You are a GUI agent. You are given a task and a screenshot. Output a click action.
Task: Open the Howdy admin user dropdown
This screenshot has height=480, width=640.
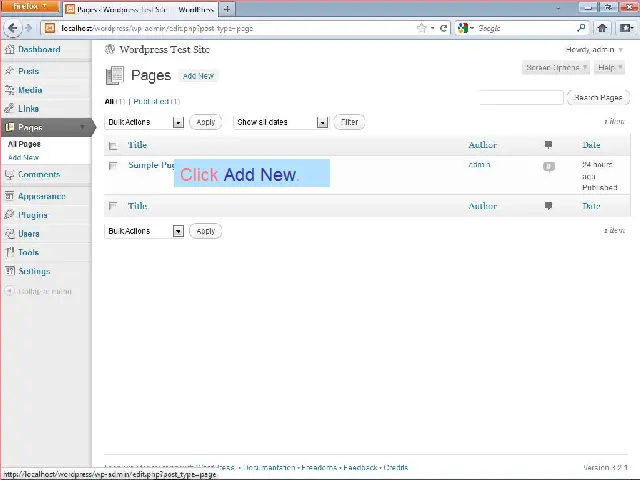pos(594,50)
